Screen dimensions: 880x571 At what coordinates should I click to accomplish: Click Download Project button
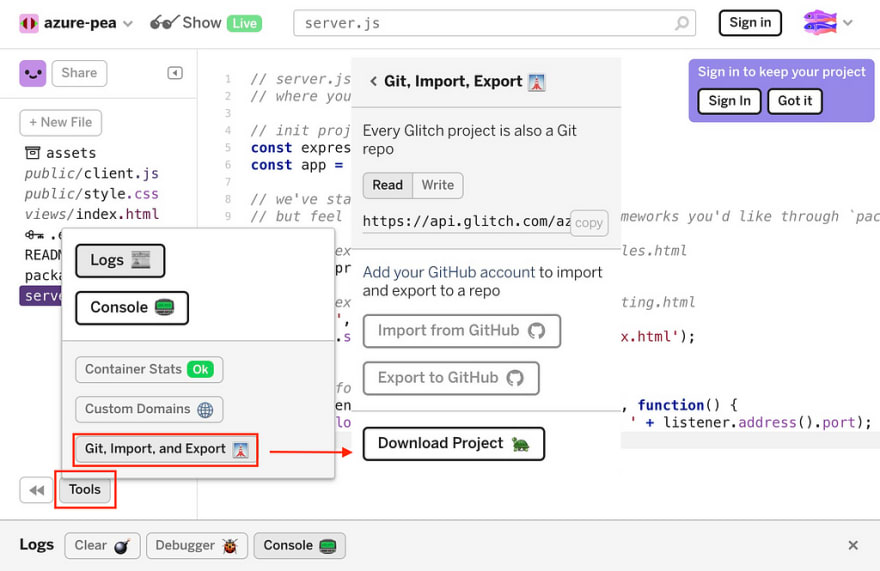tap(453, 444)
